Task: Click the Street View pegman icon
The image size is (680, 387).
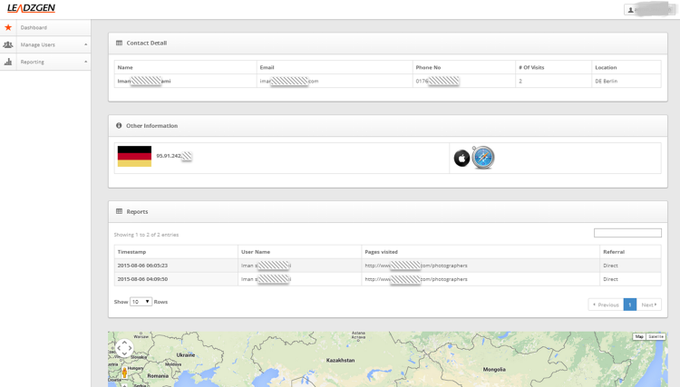Action: click(124, 372)
